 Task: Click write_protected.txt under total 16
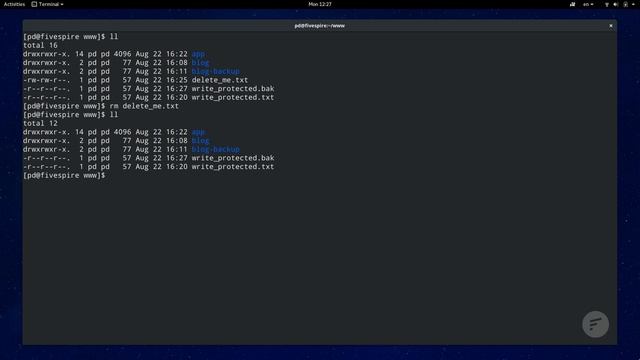(x=233, y=98)
